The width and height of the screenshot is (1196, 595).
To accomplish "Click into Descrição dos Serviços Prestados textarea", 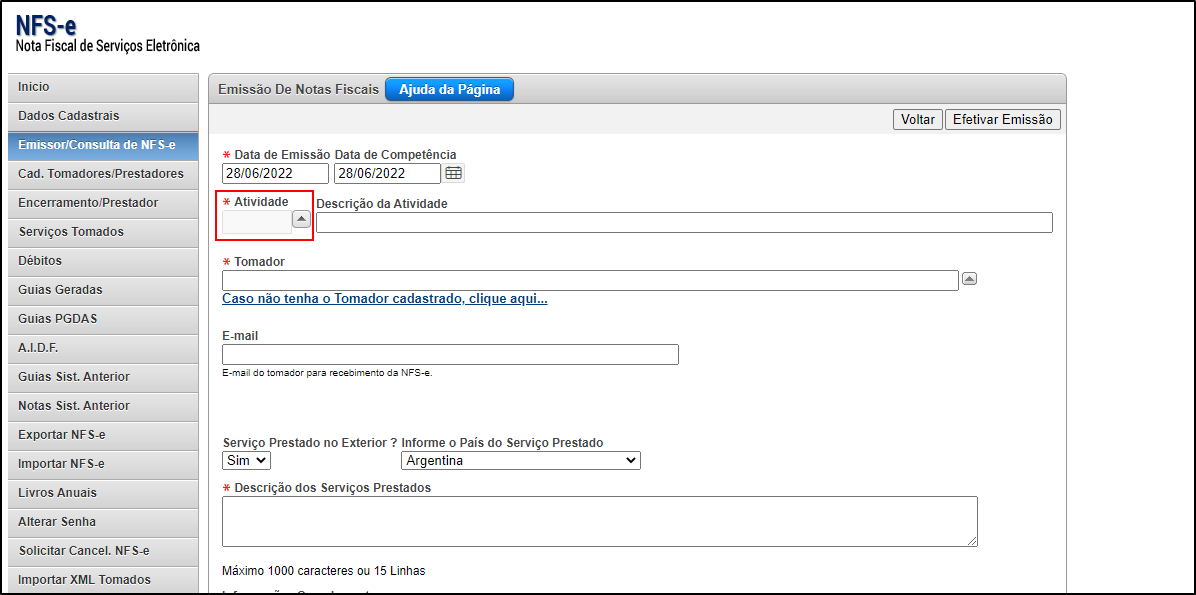I will pos(599,521).
